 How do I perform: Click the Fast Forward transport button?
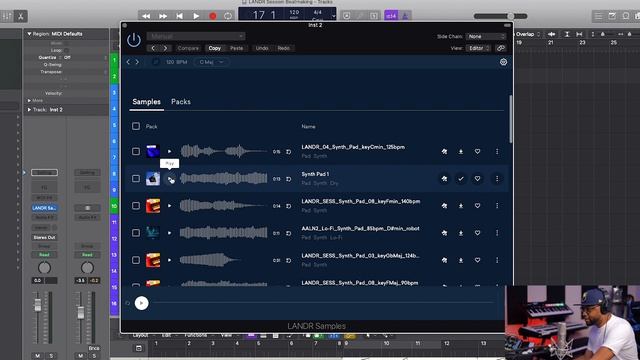[163, 16]
